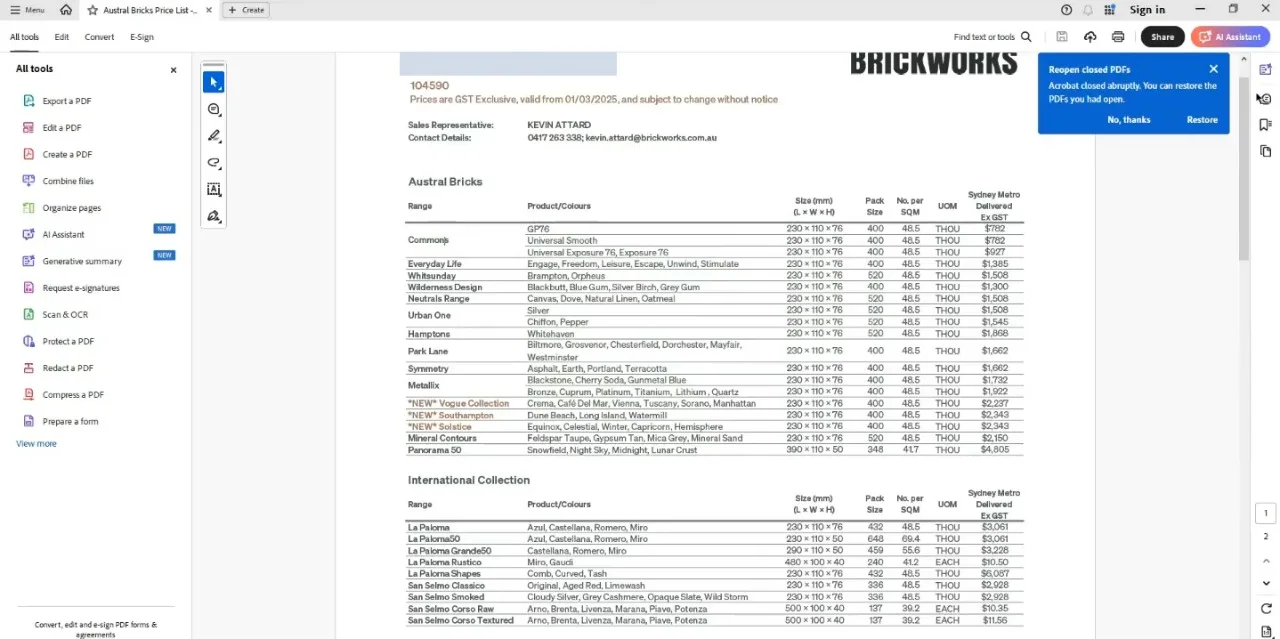Viewport: 1280px width, 639px height.
Task: Pick the highlighter pen tool
Action: coord(213,136)
